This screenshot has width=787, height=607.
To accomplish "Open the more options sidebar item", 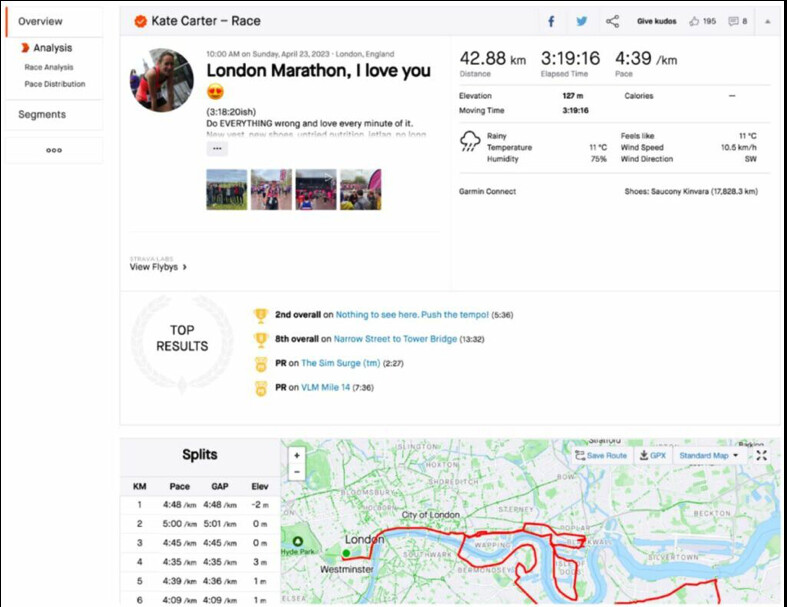I will [x=54, y=150].
